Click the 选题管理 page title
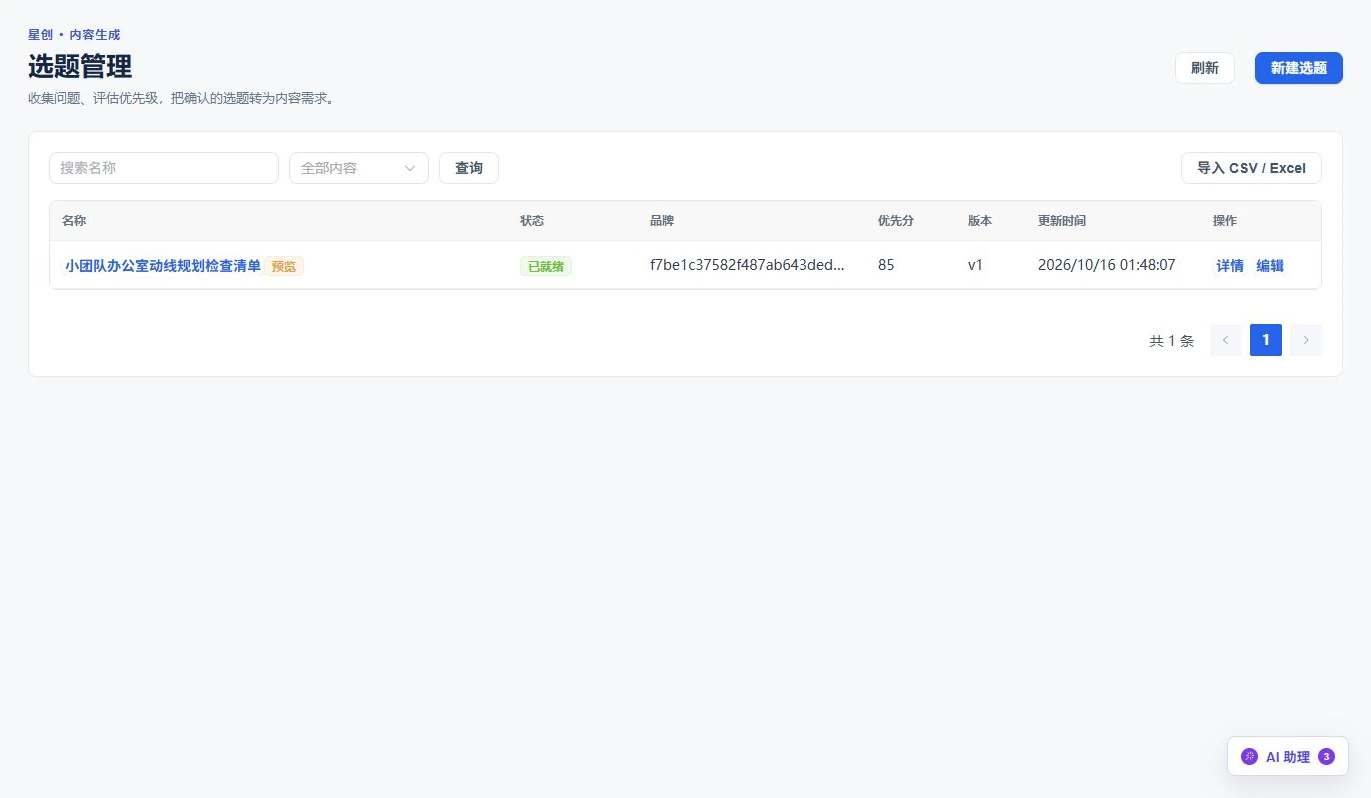Image resolution: width=1371 pixels, height=798 pixels. [80, 67]
